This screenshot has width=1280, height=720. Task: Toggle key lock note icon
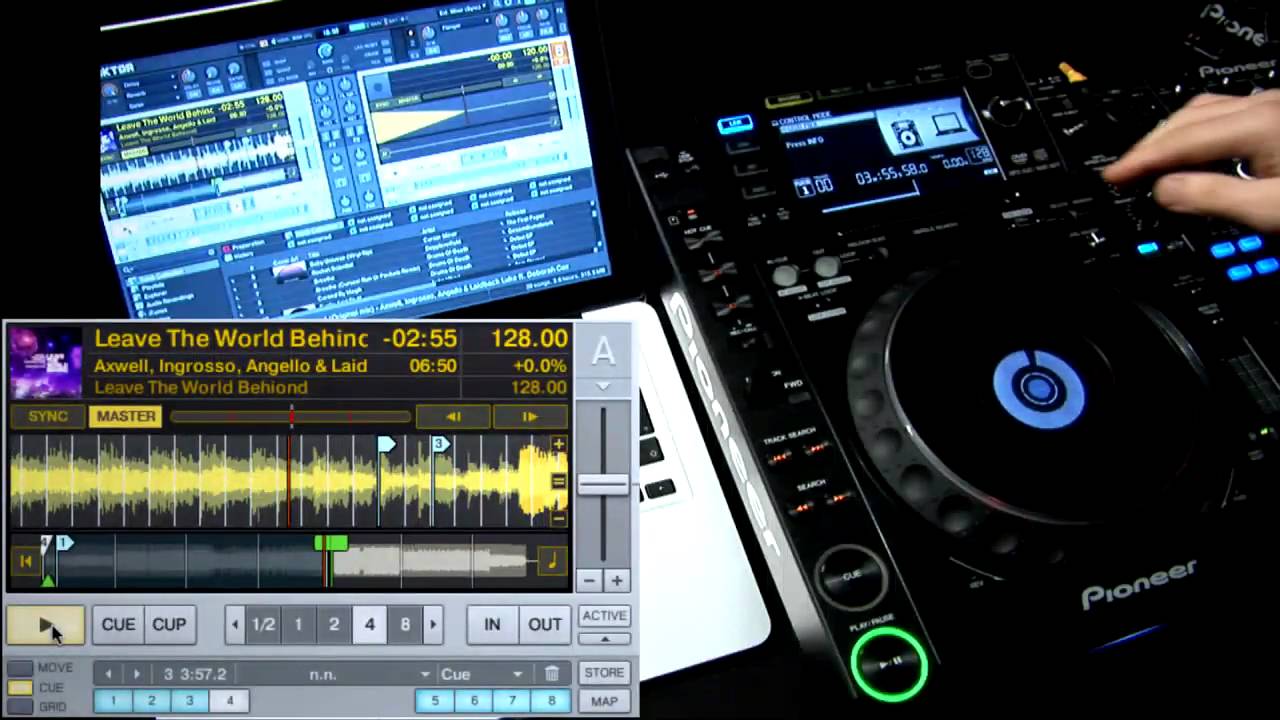552,561
